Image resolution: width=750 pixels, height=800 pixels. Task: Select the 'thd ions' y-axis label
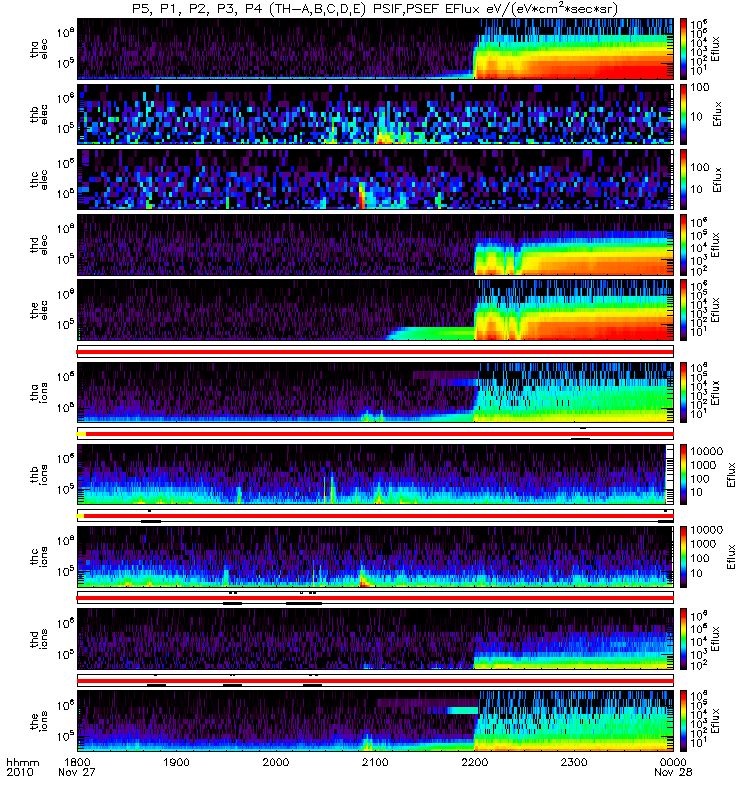click(39, 639)
